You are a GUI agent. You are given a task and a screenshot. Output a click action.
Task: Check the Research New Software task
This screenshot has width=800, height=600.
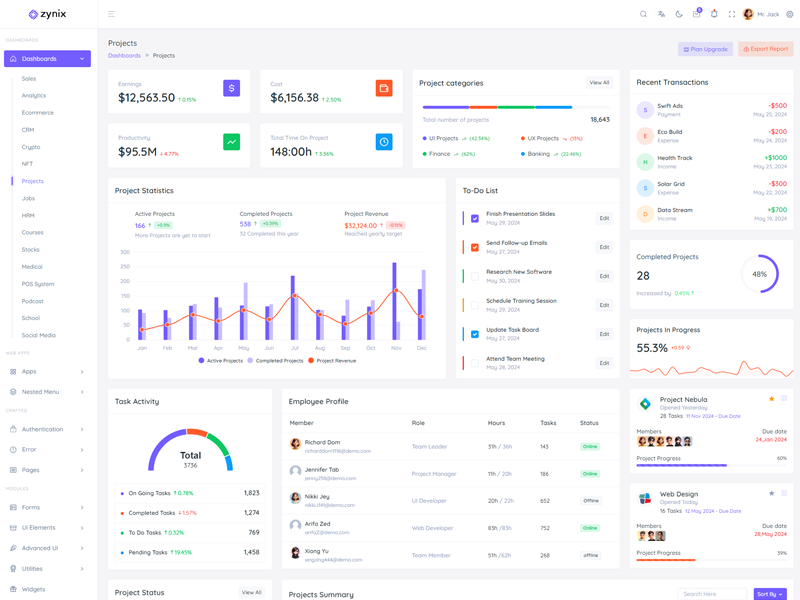click(x=475, y=276)
